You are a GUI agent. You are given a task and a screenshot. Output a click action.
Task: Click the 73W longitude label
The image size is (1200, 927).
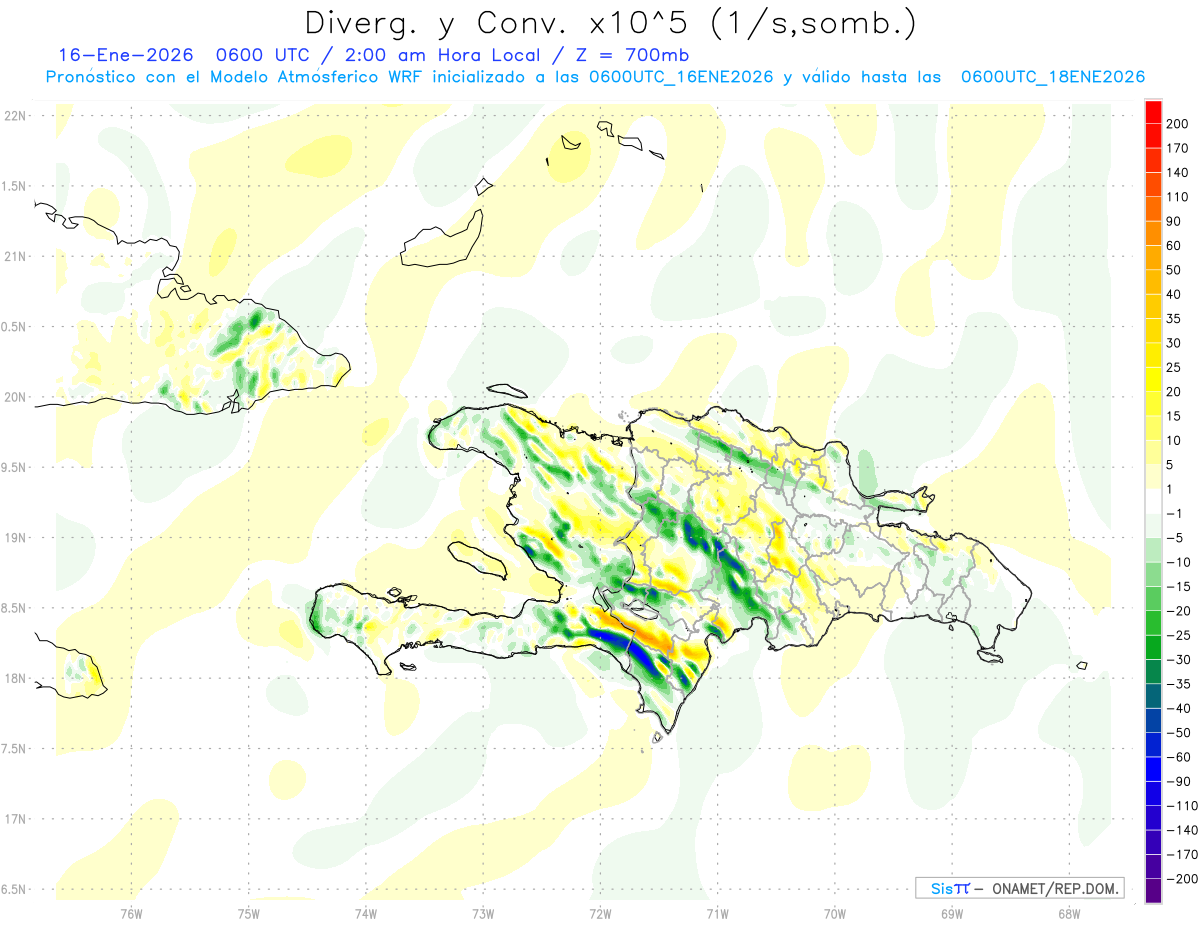point(483,914)
